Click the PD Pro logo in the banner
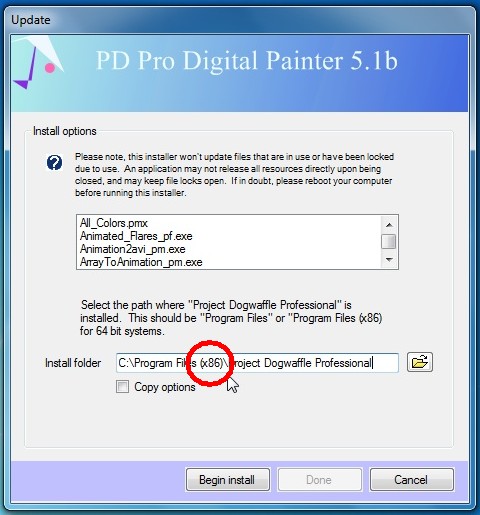480x515 pixels. [x=37, y=63]
